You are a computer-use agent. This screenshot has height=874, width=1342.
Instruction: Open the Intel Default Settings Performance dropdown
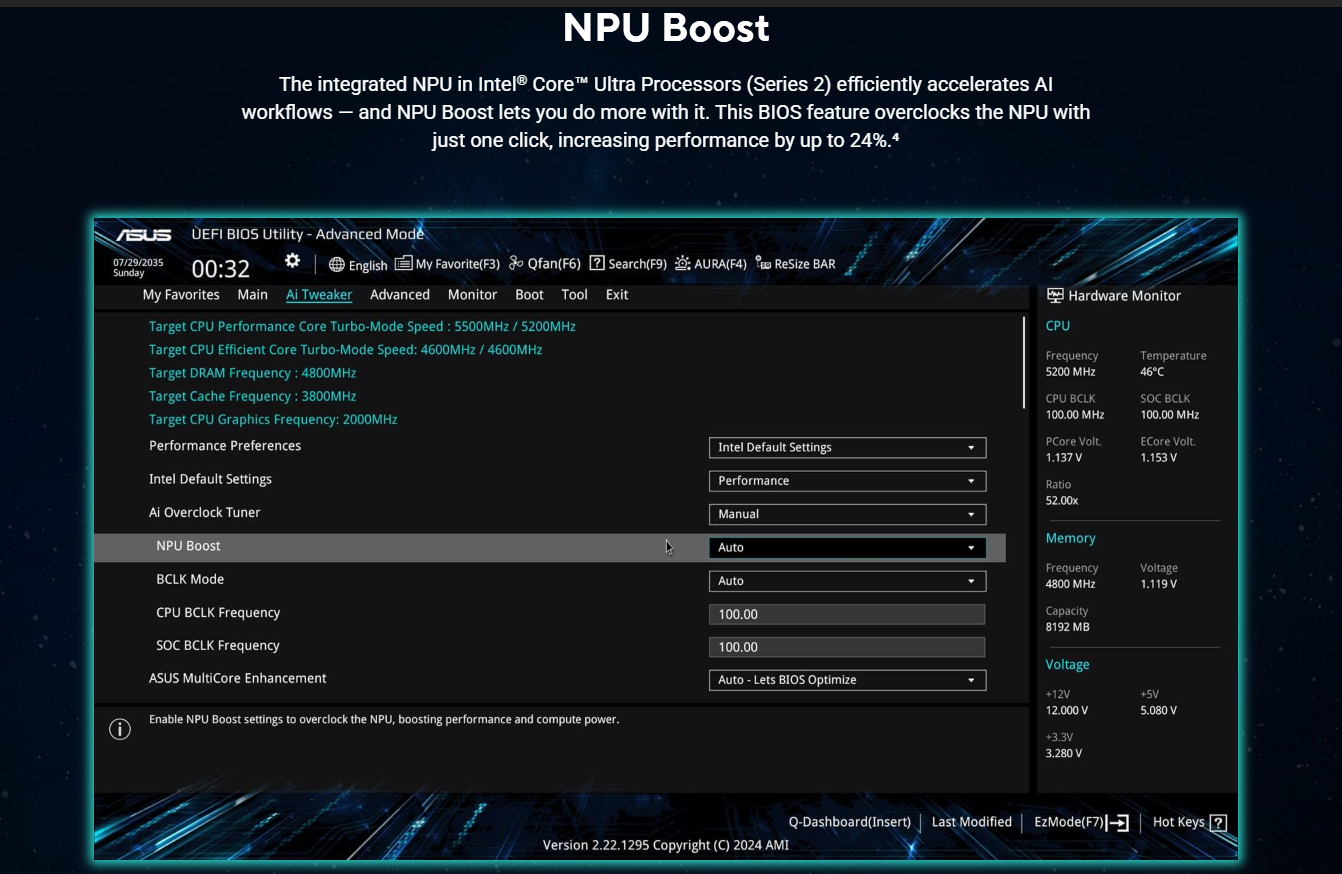(x=847, y=481)
